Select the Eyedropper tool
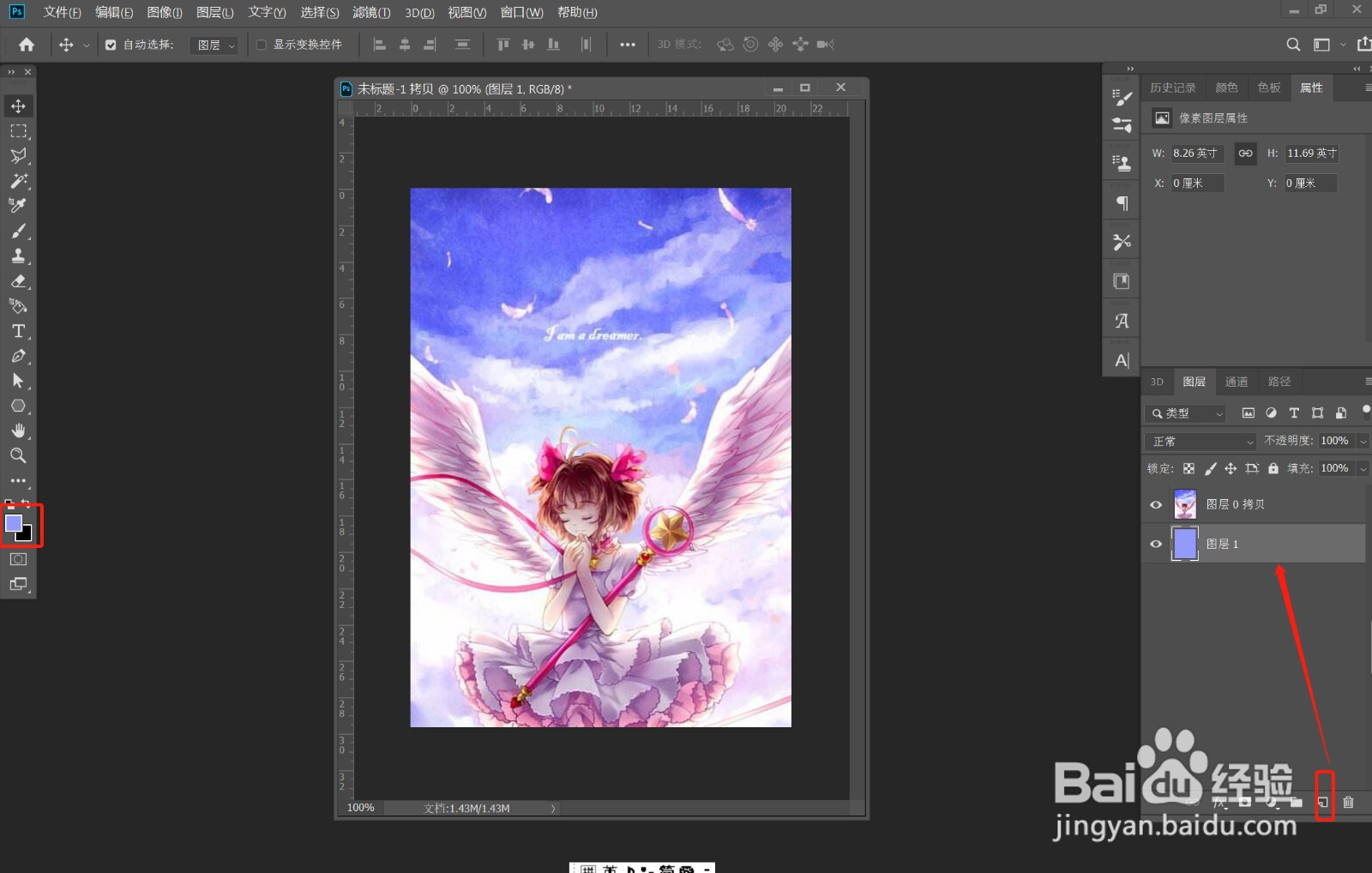The width and height of the screenshot is (1372, 873). click(18, 206)
